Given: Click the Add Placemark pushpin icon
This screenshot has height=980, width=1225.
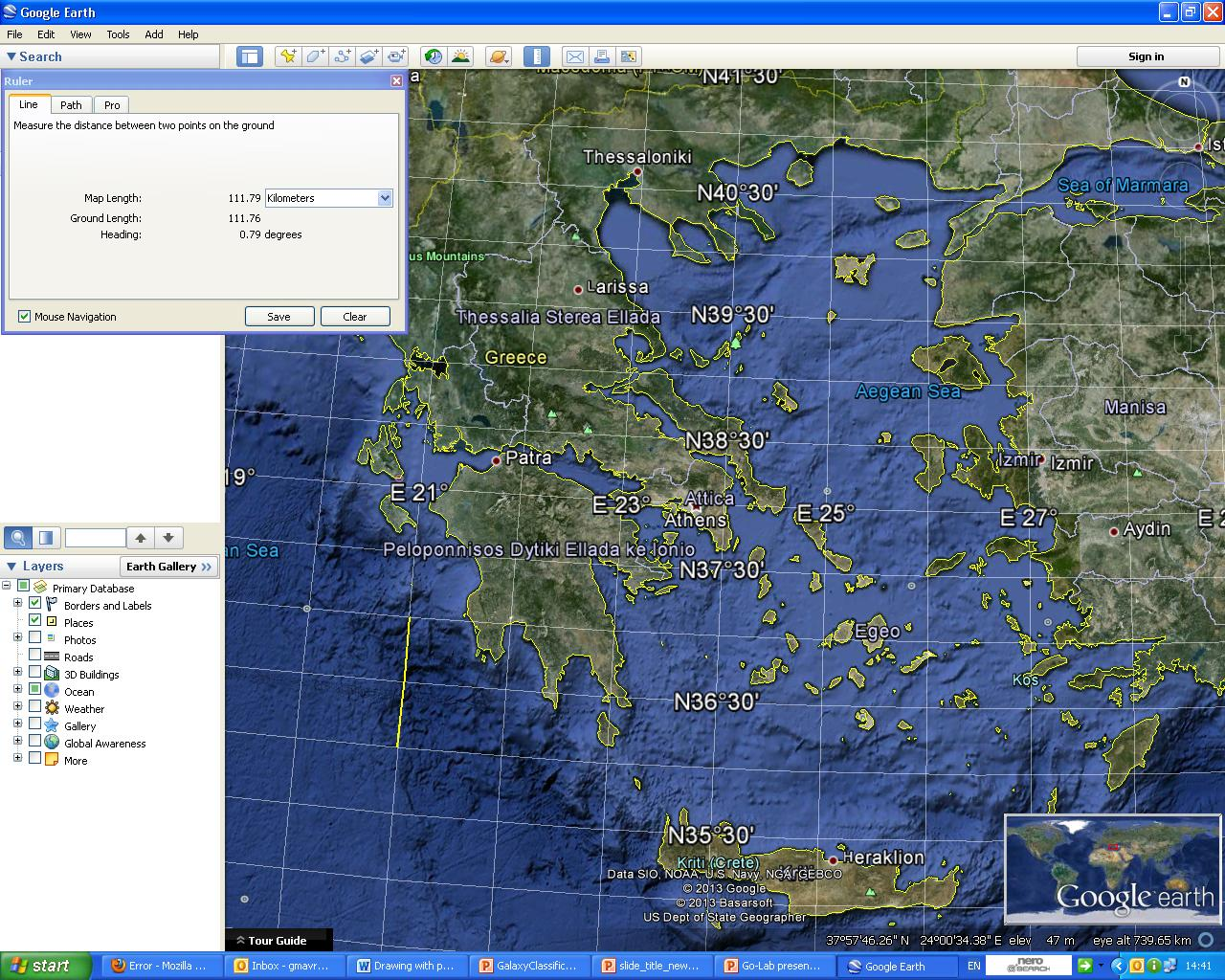Looking at the screenshot, I should (x=287, y=56).
